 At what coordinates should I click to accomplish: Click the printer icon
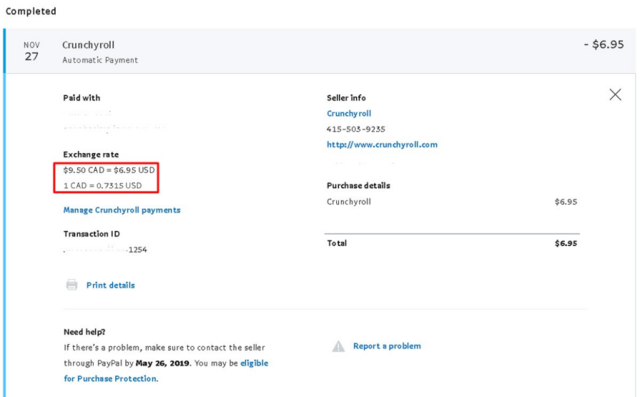point(72,285)
